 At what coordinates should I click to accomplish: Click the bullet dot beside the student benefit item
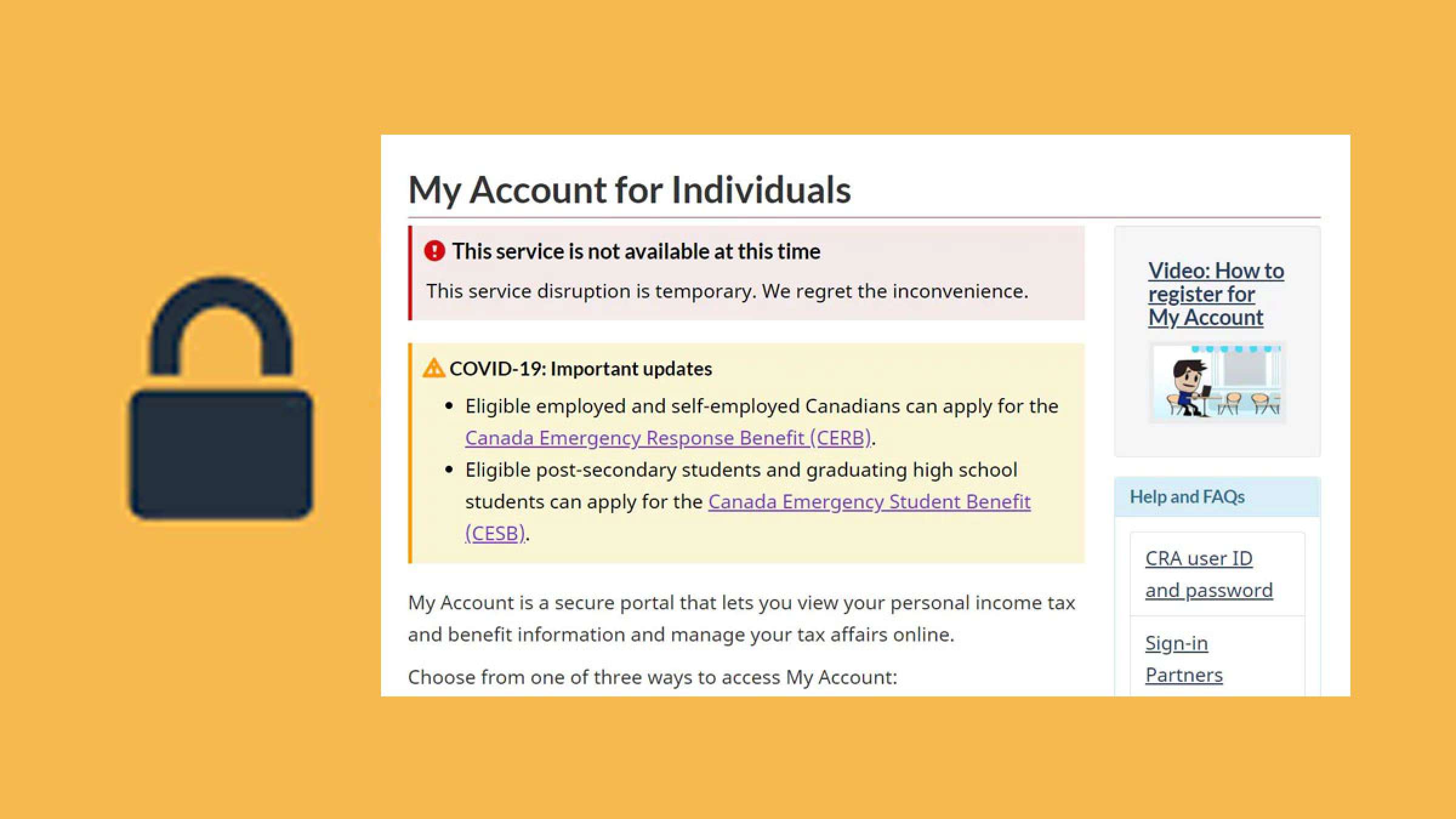[x=449, y=470]
